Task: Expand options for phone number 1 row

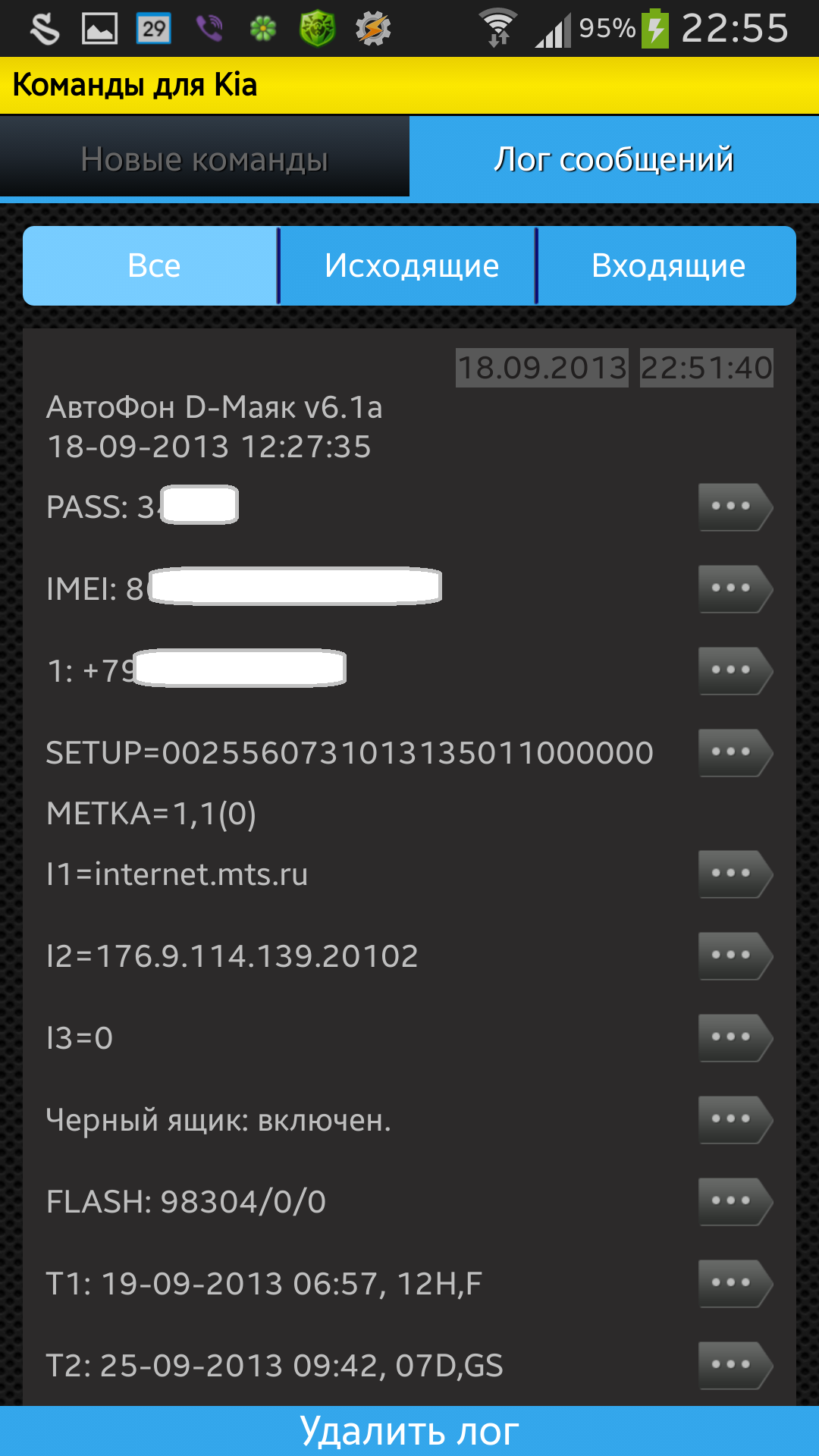Action: pyautogui.click(x=734, y=670)
